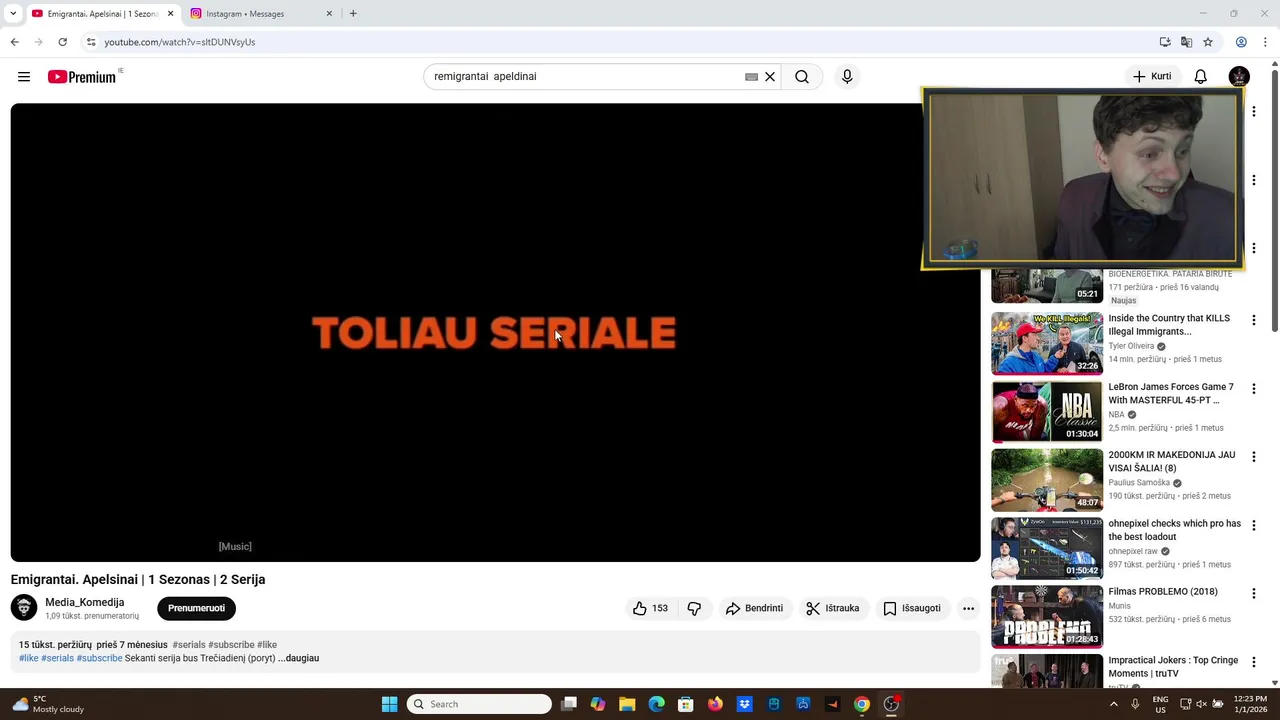Share the video via Bendrinti
Image resolution: width=1280 pixels, height=720 pixels.
point(755,608)
